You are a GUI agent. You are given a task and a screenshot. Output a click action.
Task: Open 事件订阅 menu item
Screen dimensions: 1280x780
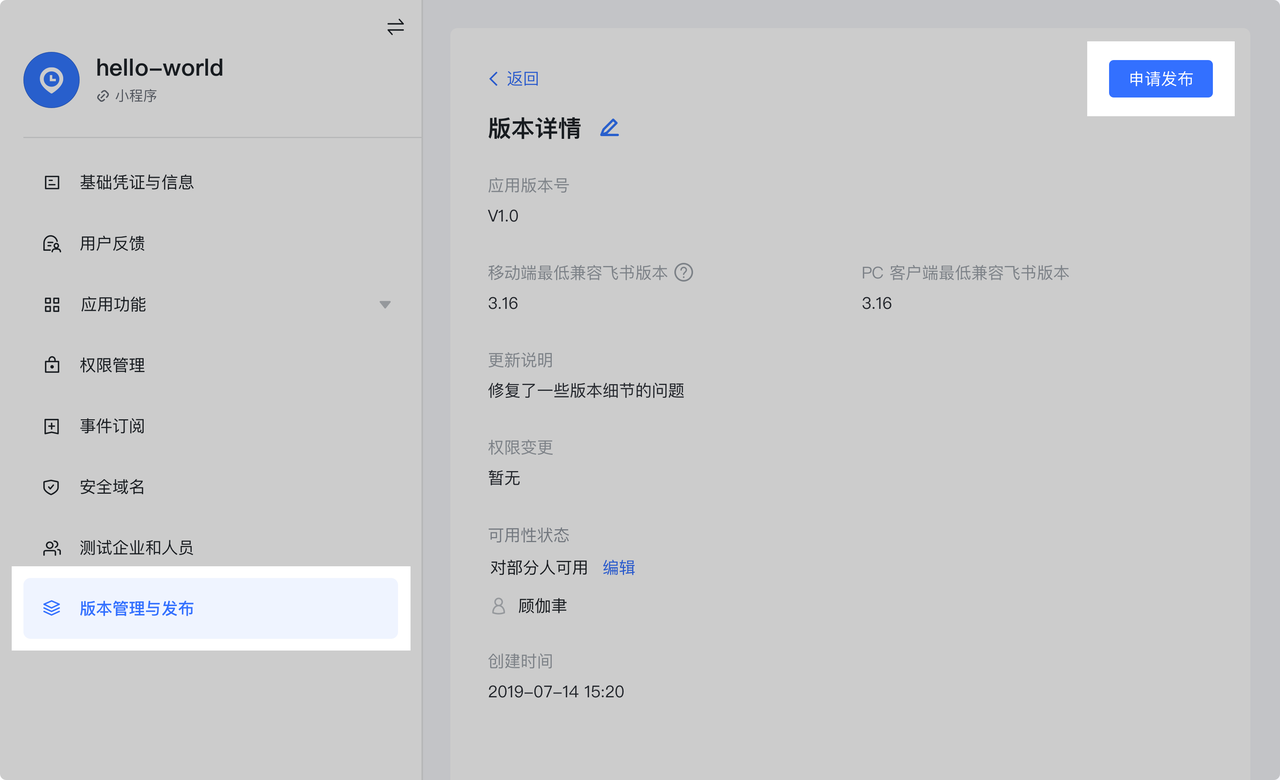112,427
